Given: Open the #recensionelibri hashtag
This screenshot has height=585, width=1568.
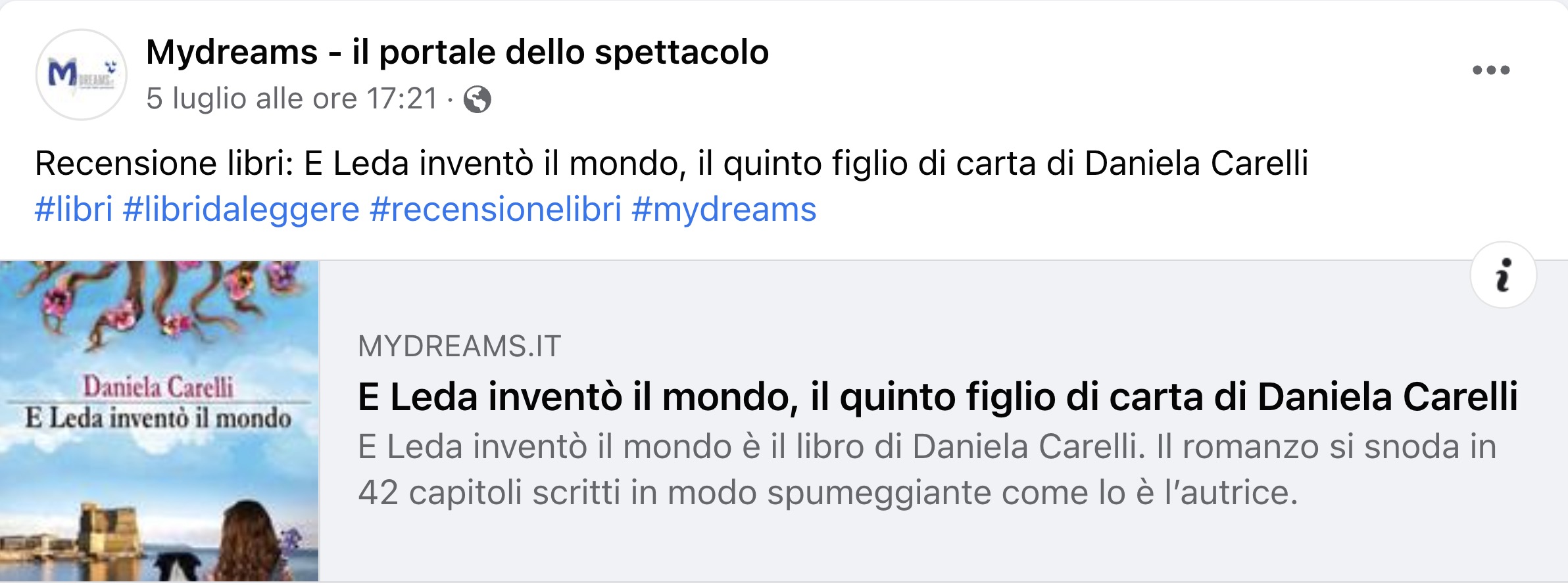Looking at the screenshot, I should point(495,210).
